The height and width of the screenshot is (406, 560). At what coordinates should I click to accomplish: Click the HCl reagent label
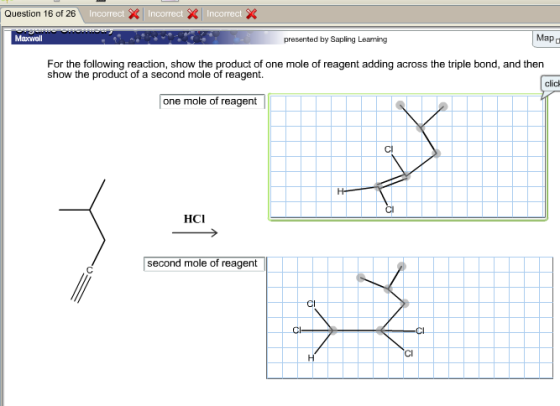point(194,219)
